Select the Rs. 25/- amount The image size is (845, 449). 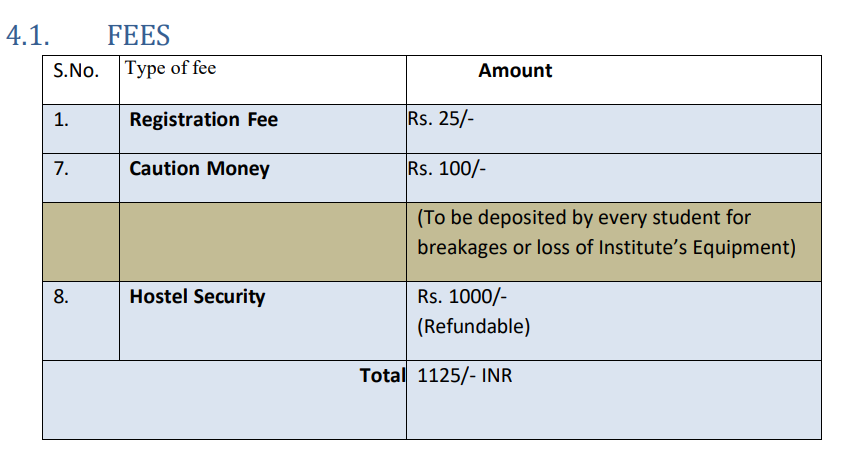click(x=444, y=118)
